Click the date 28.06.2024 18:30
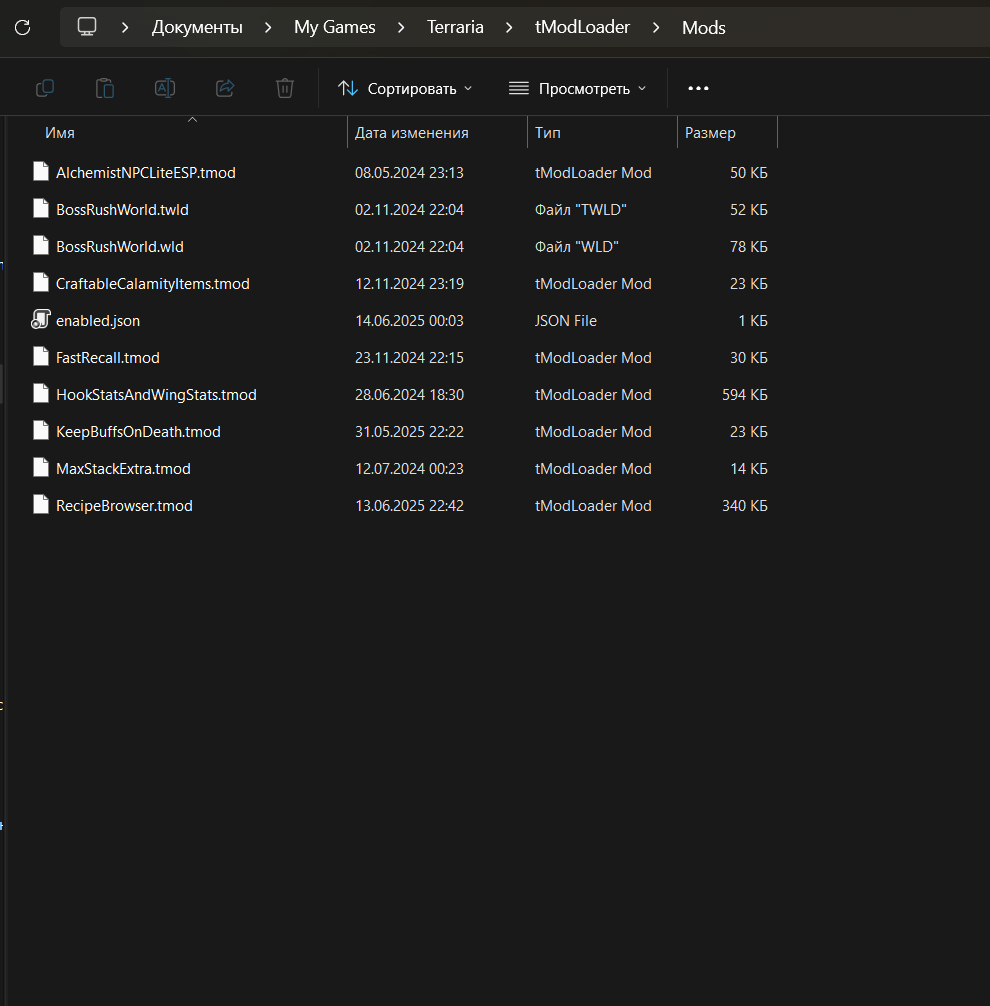 point(409,395)
